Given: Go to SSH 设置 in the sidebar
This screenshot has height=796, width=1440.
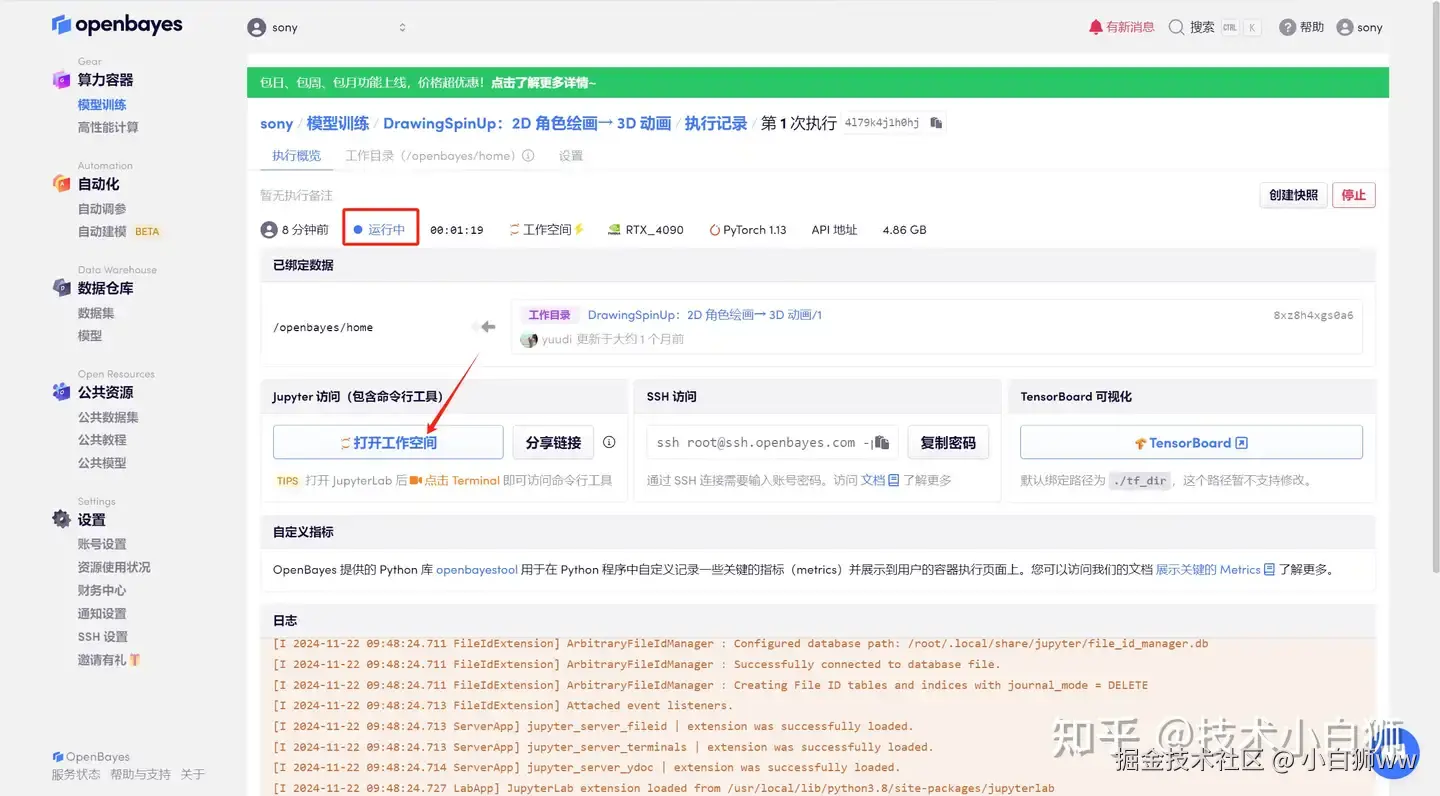Looking at the screenshot, I should 103,637.
